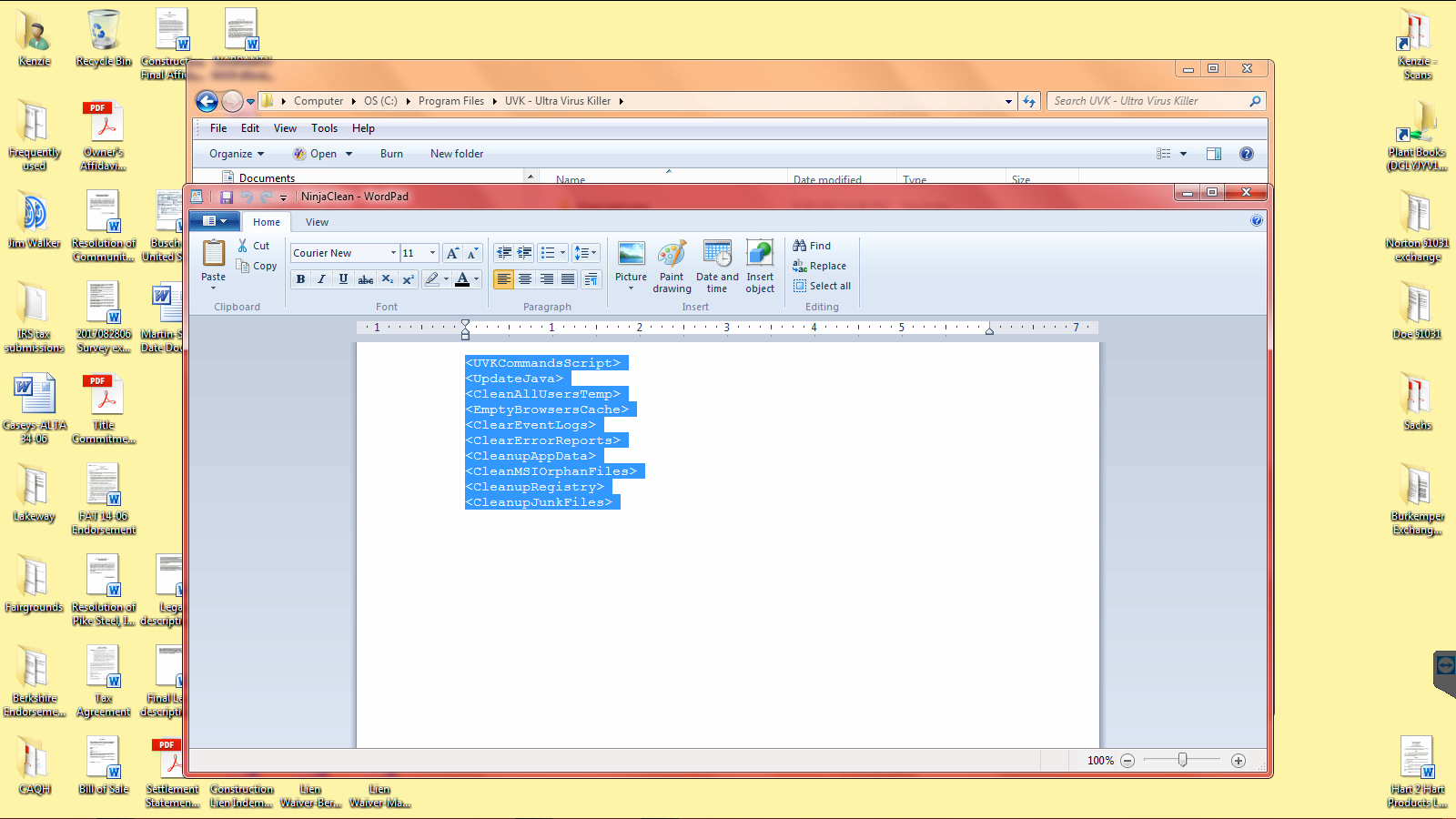Open the list style dropdown arrow
This screenshot has width=1456, height=819.
point(562,253)
